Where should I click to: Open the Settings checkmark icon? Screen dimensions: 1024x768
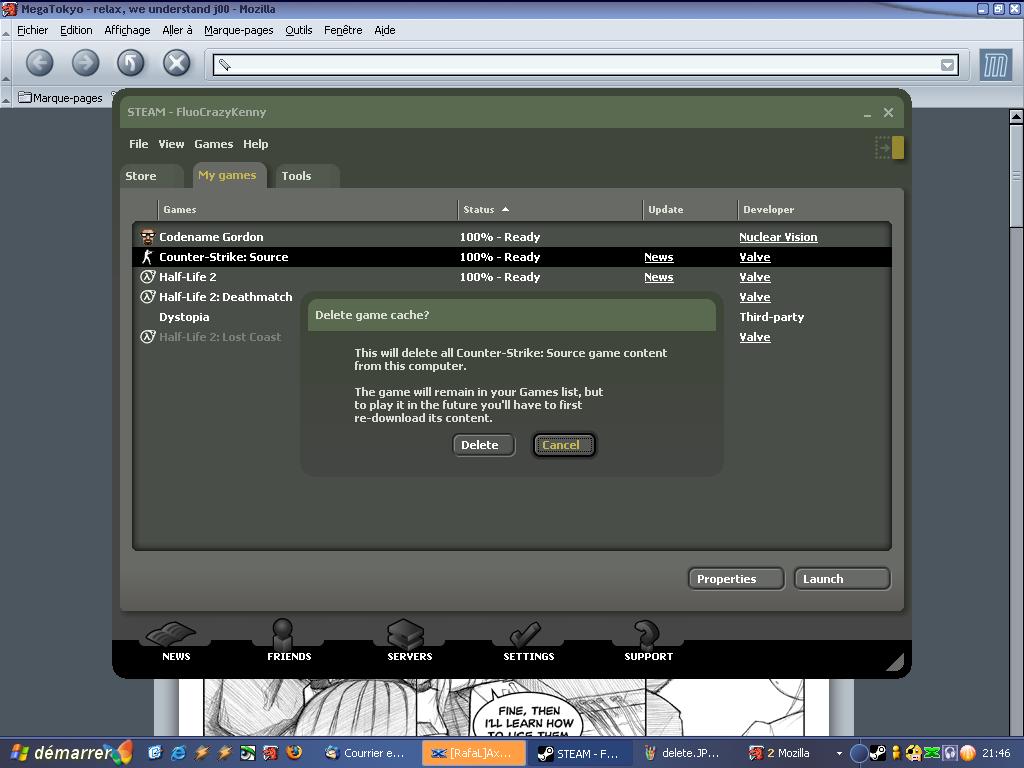point(528,638)
